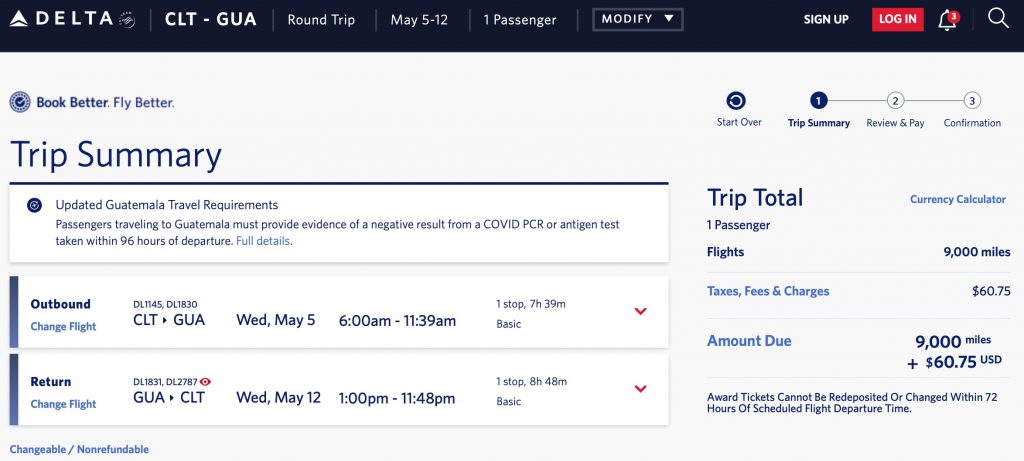Click the Taxes, Fees & Charges link
This screenshot has width=1024, height=461.
click(x=768, y=291)
